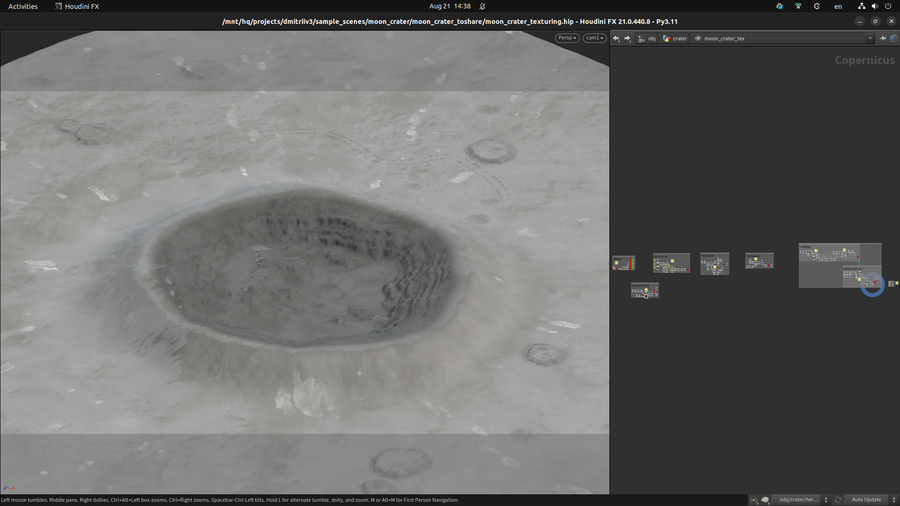900x506 pixels.
Task: Select the obj path segment
Action: pos(651,38)
